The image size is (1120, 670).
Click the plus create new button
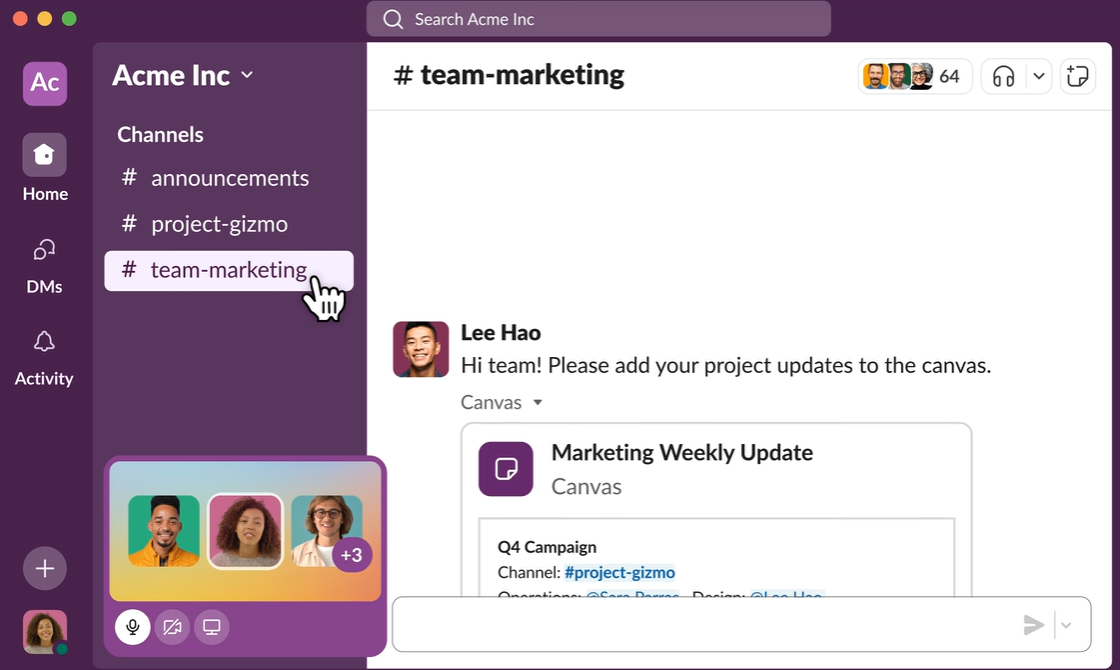click(x=45, y=569)
